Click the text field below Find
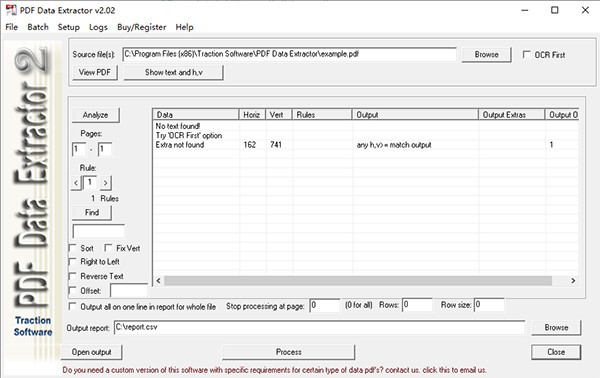 pyautogui.click(x=98, y=231)
